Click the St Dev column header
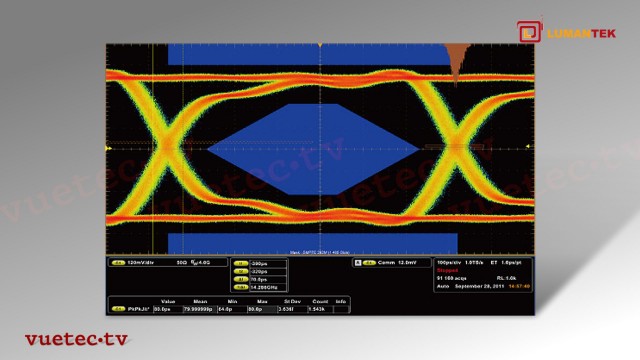640x360 pixels. click(292, 302)
